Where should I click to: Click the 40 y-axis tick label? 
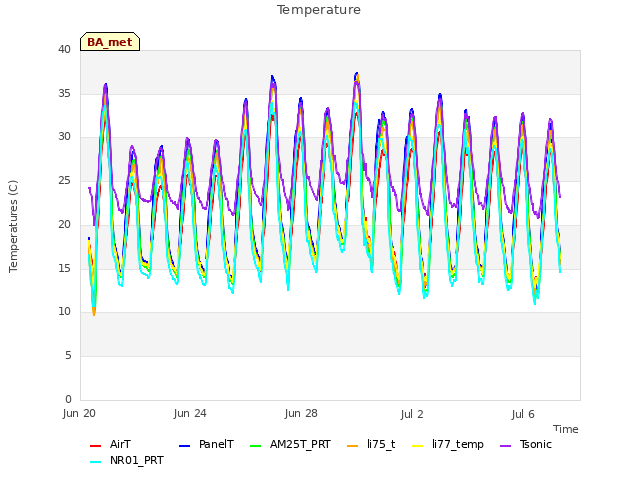click(64, 49)
